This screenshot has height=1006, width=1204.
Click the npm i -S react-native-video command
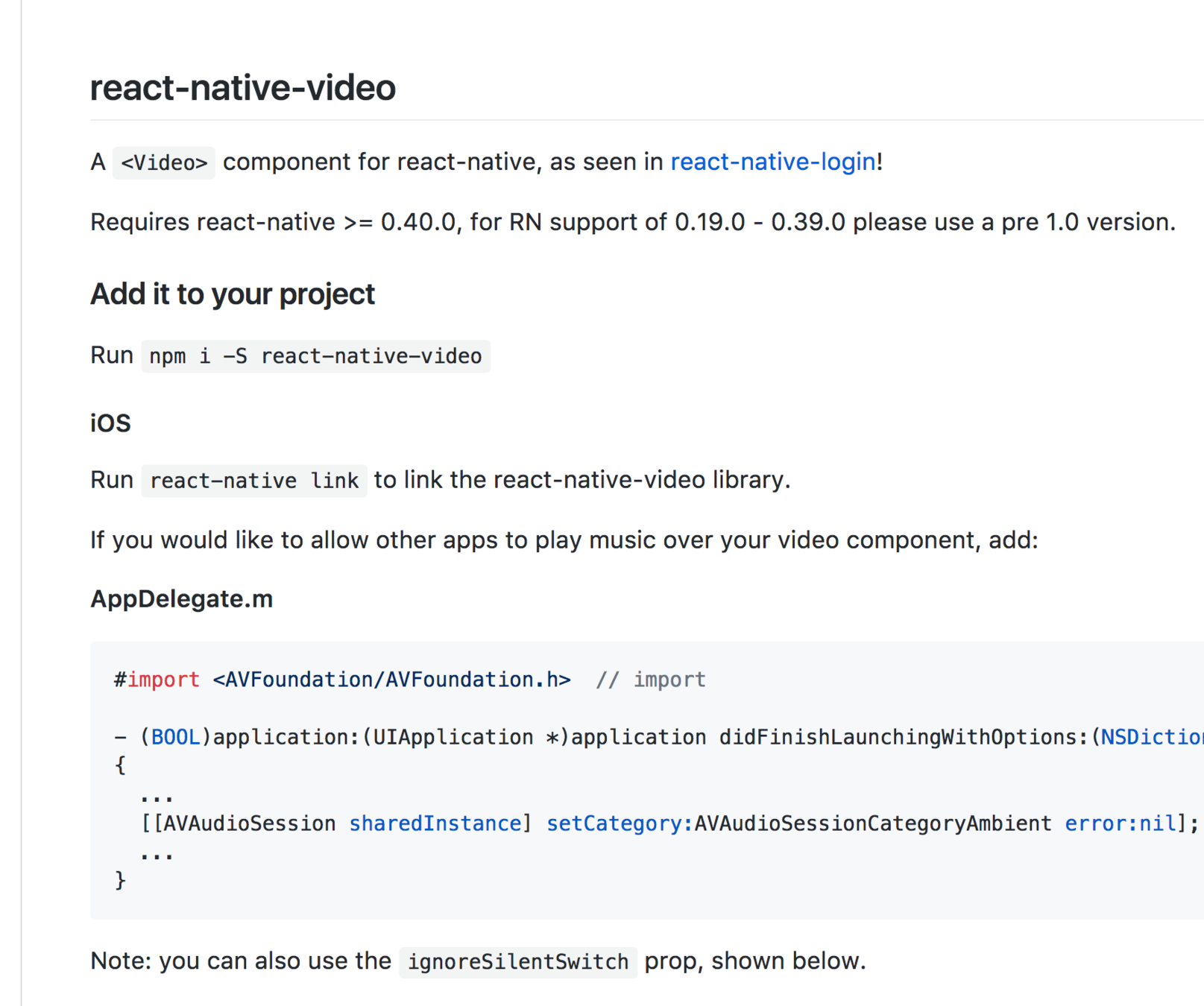[316, 356]
